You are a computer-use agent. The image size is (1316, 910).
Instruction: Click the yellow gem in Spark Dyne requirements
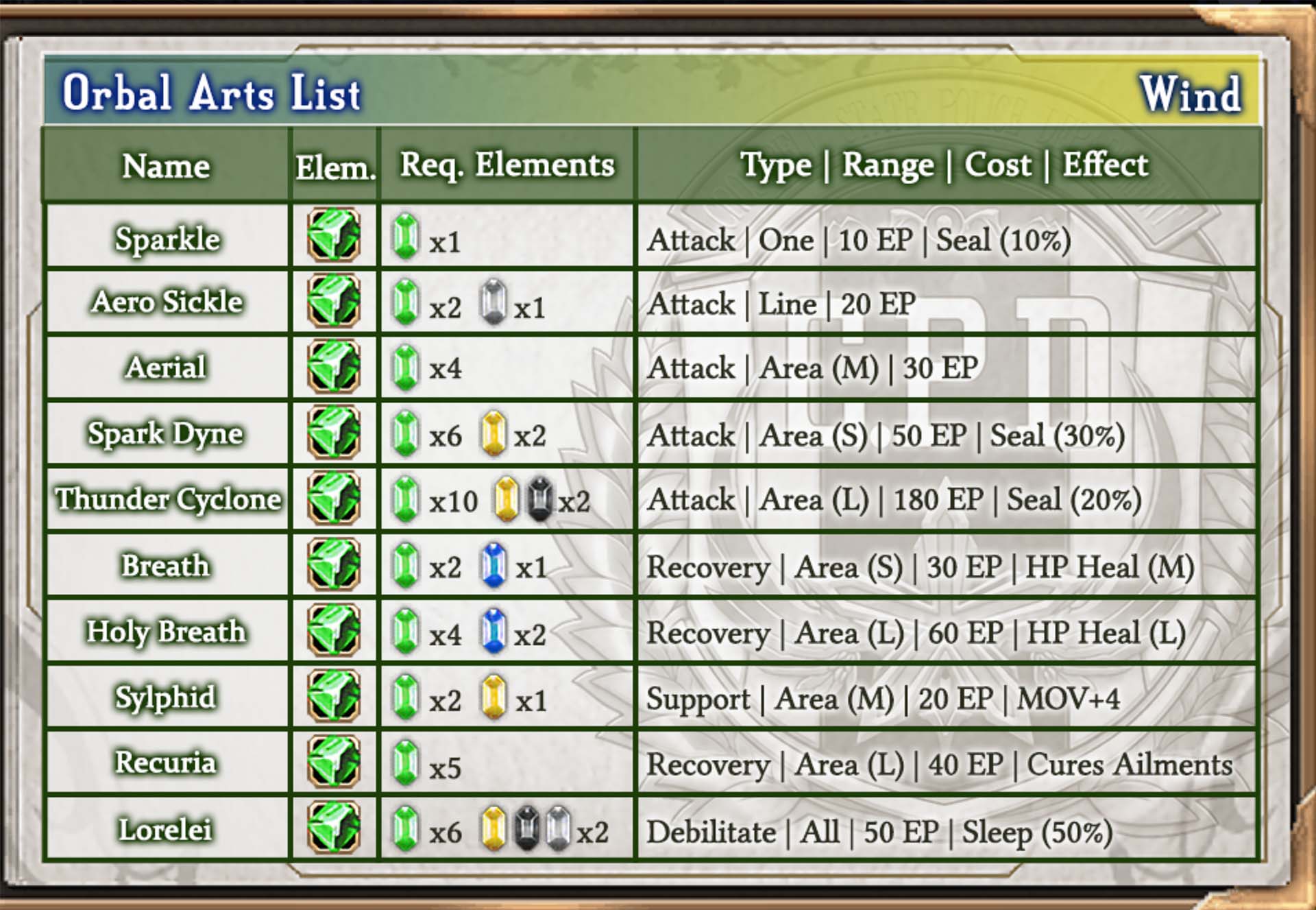493,433
